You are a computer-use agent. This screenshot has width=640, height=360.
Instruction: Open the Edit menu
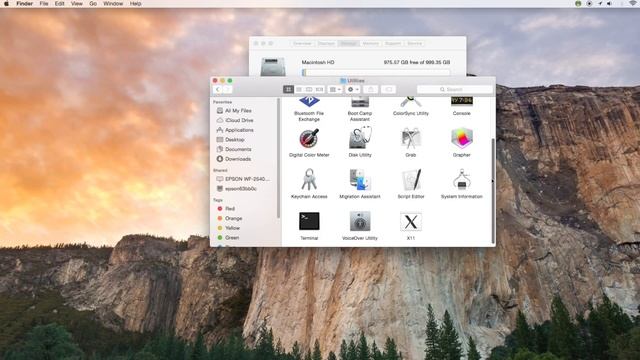(60, 4)
